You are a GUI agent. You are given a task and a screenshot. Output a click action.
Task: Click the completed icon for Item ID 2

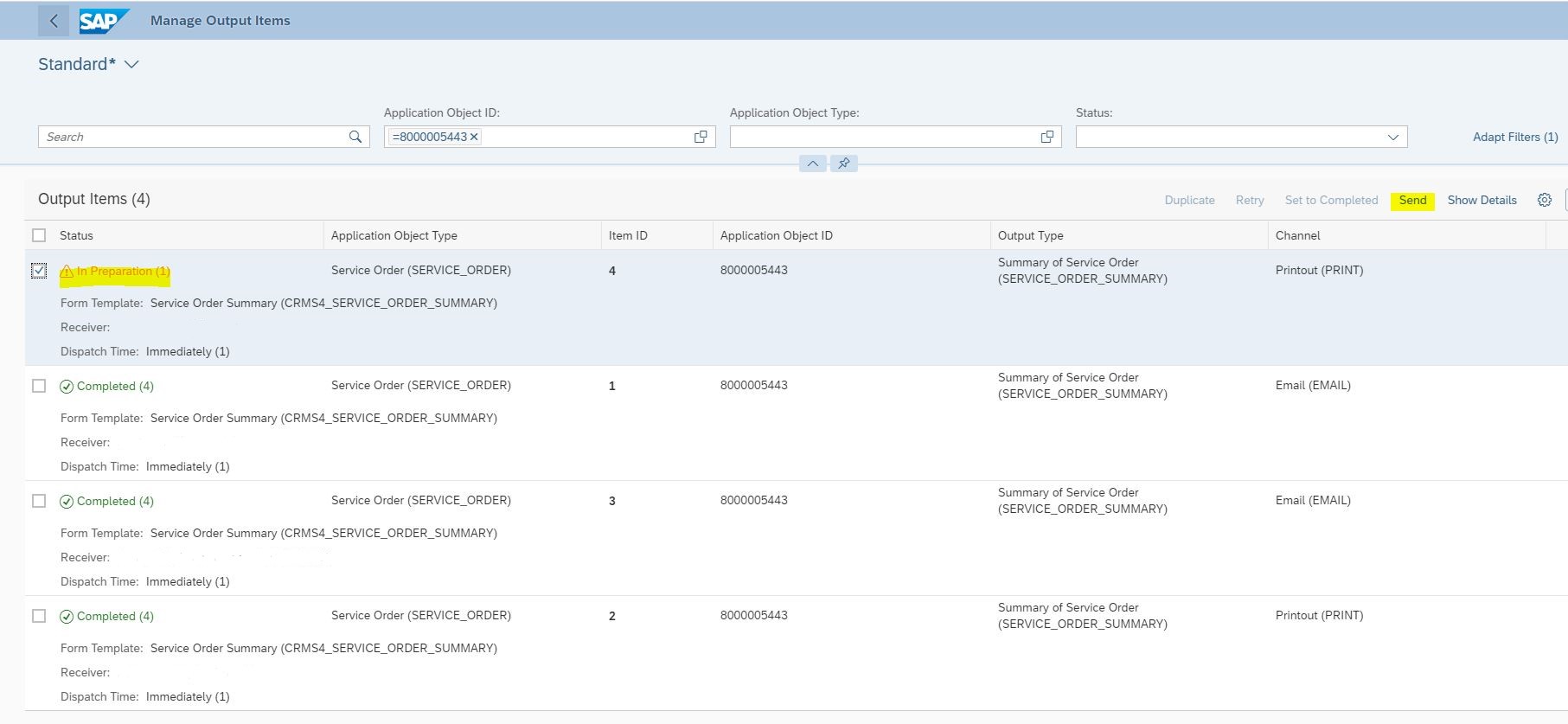tap(67, 617)
